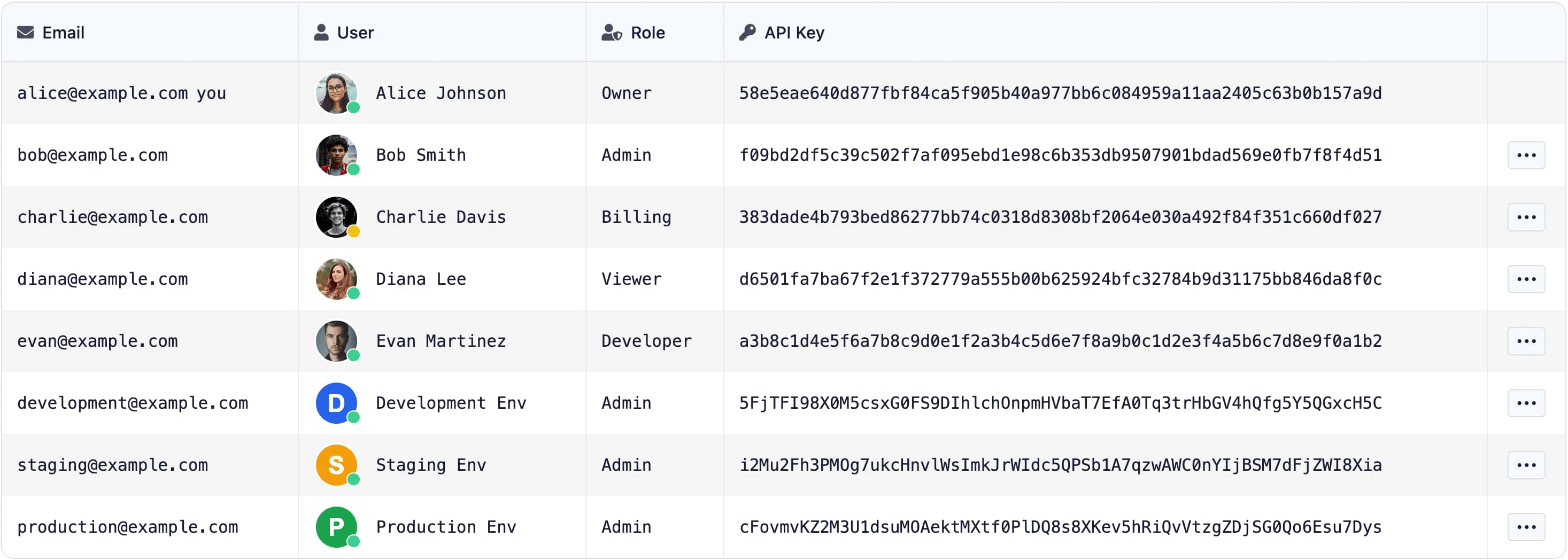Open the options menu for Bob Smith

pyautogui.click(x=1525, y=155)
